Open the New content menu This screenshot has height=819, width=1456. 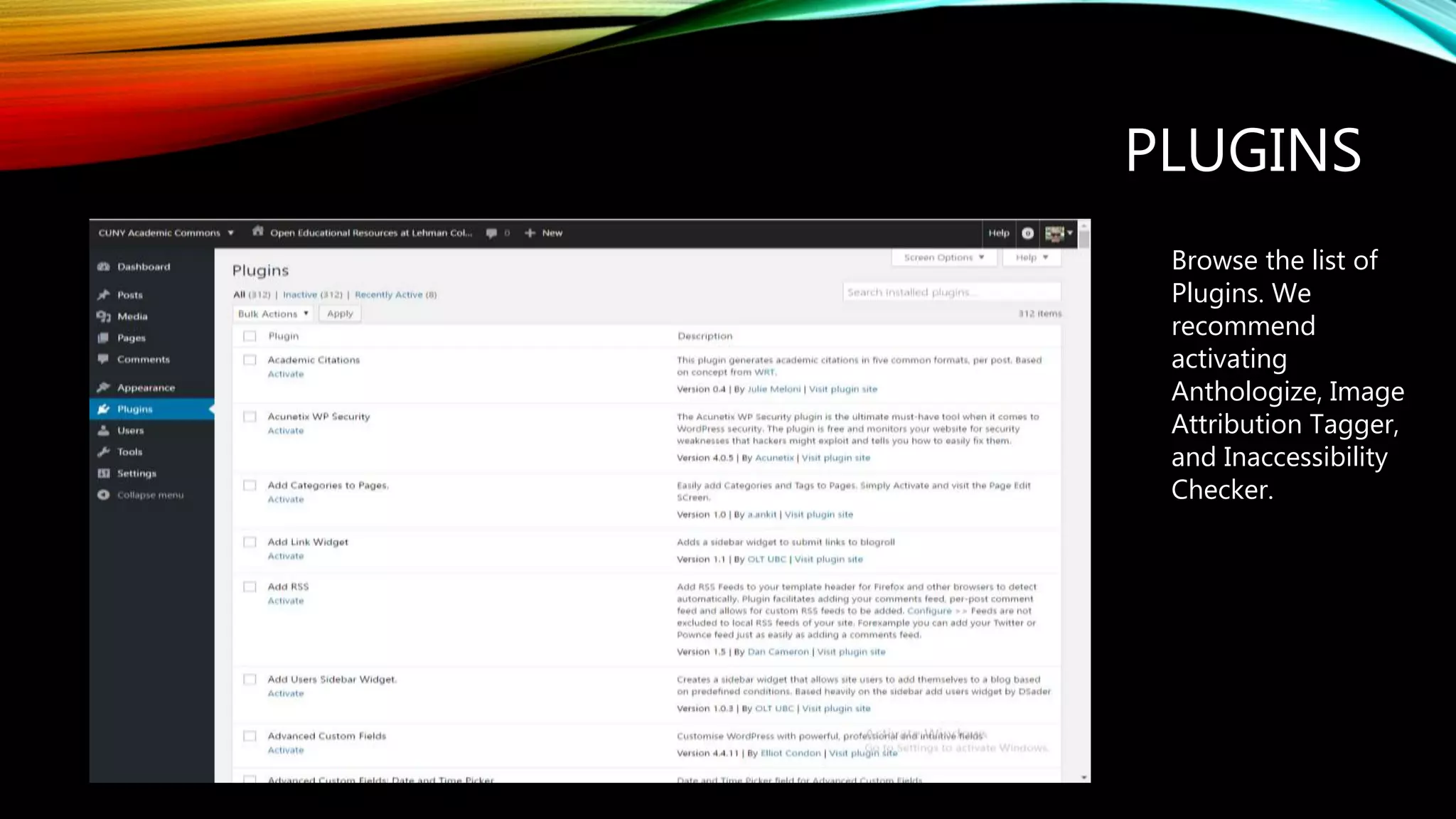(x=544, y=233)
